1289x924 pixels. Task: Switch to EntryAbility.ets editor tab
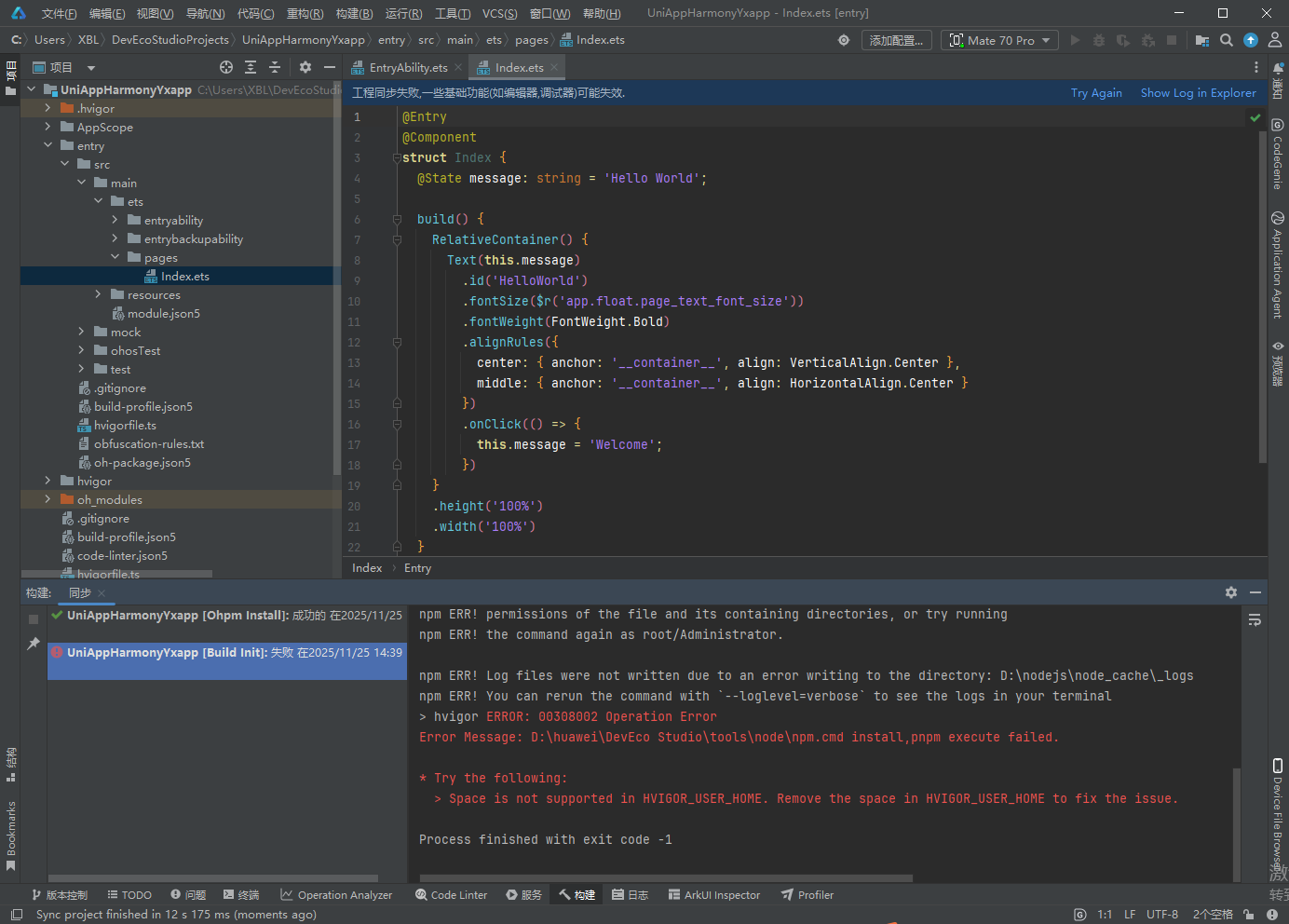point(408,67)
